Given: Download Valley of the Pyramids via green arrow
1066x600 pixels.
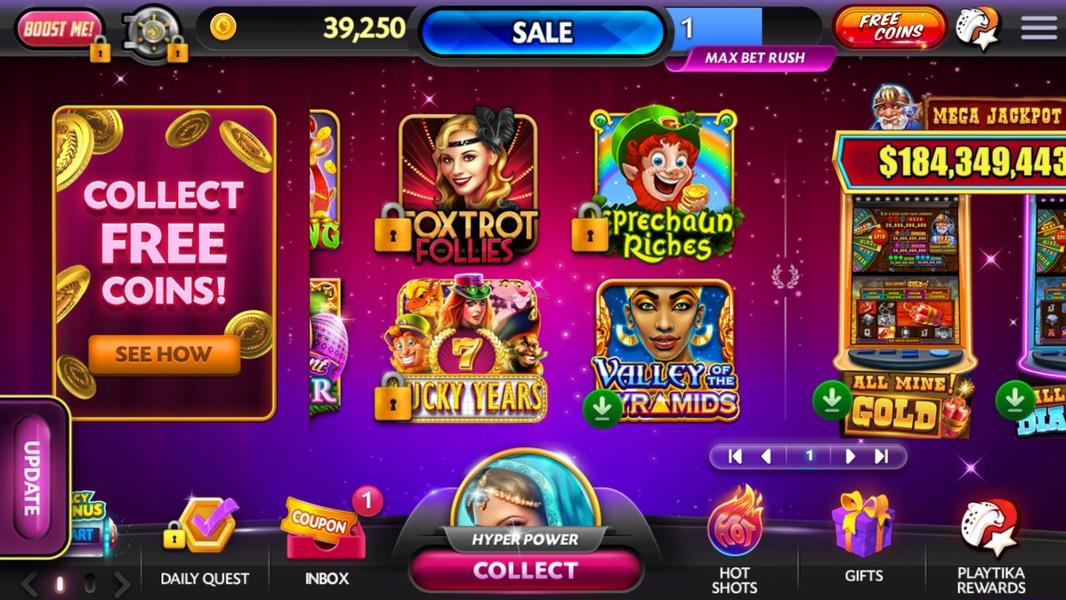Looking at the screenshot, I should (x=602, y=407).
